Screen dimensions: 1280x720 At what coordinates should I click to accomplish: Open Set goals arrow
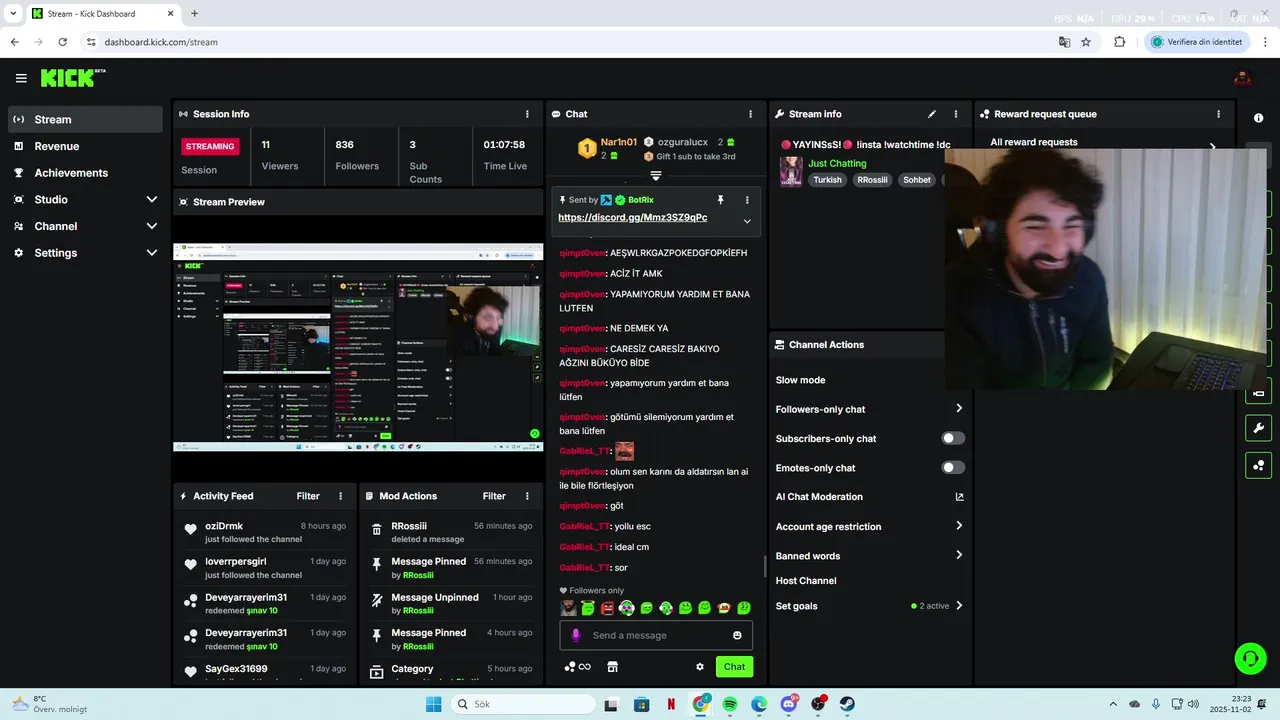[x=959, y=606]
